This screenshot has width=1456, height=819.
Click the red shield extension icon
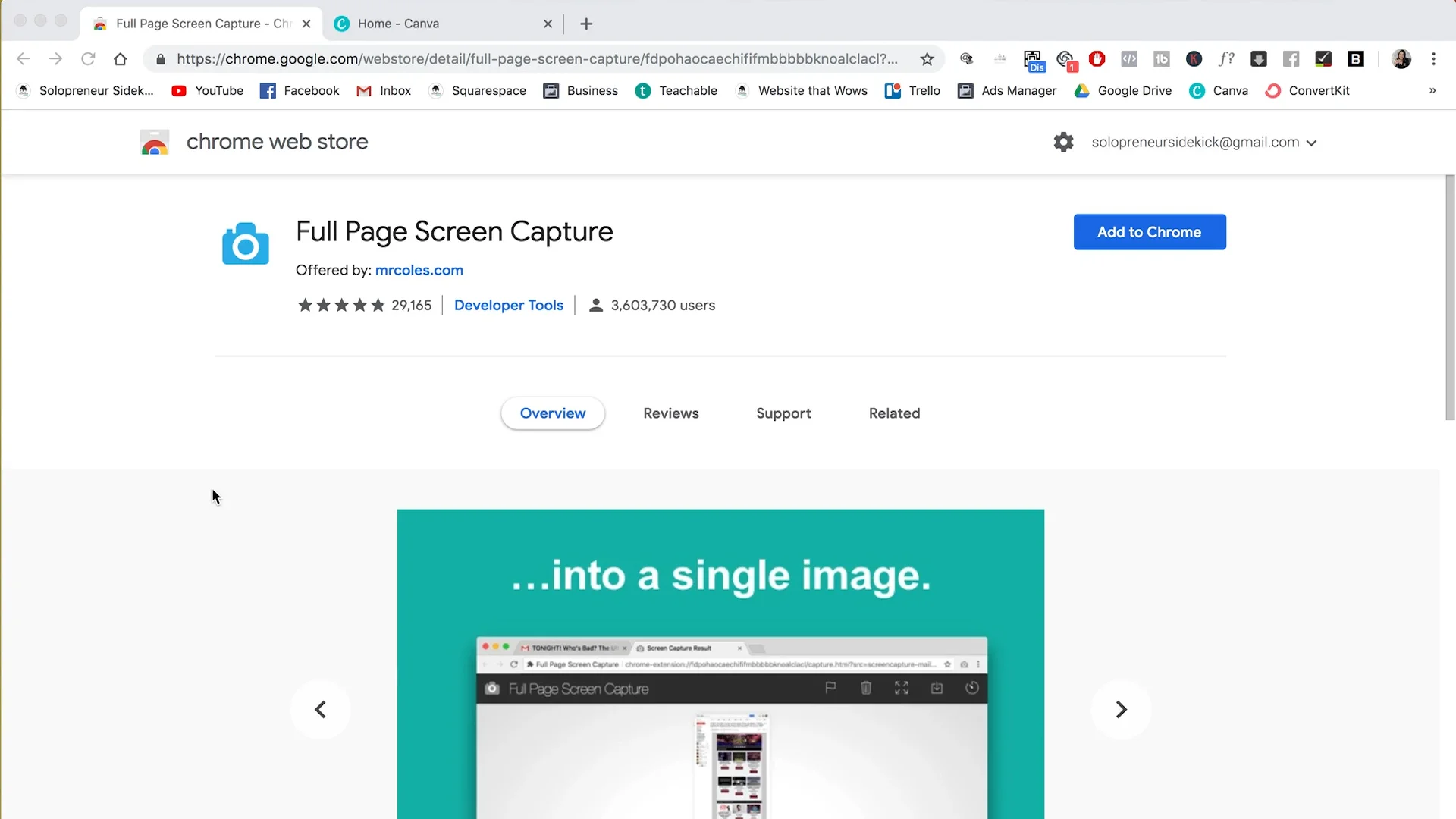tap(1097, 59)
